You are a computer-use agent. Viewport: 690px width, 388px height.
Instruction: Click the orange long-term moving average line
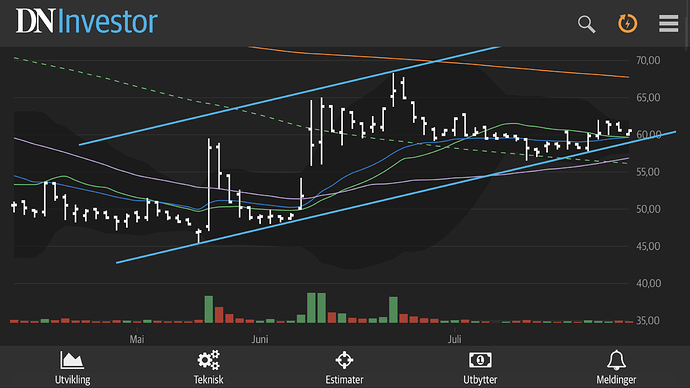(440, 62)
